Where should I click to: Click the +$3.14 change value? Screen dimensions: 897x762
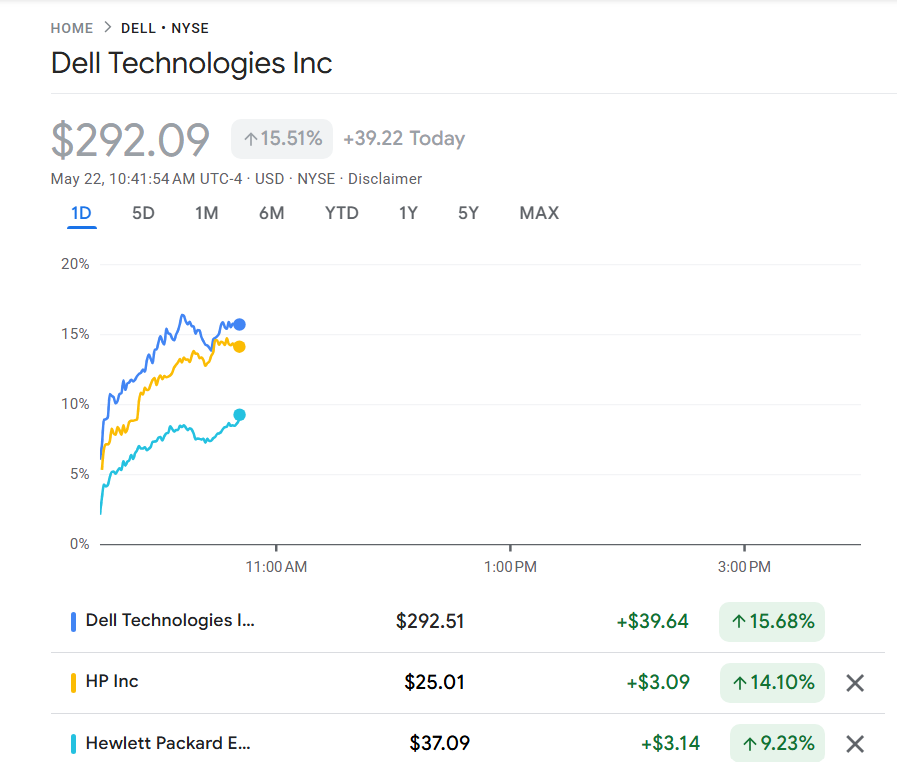click(x=670, y=743)
